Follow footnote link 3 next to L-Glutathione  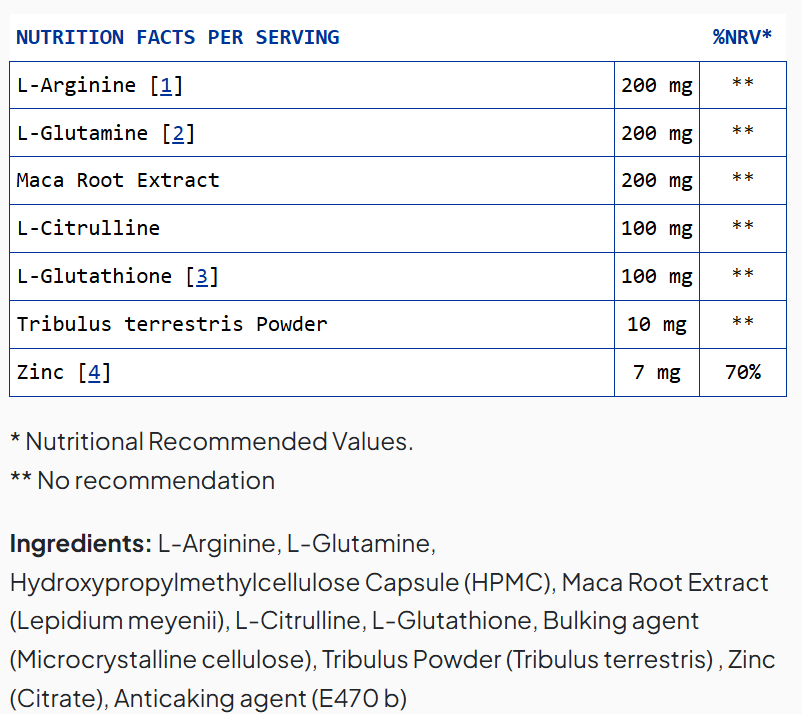coord(201,277)
